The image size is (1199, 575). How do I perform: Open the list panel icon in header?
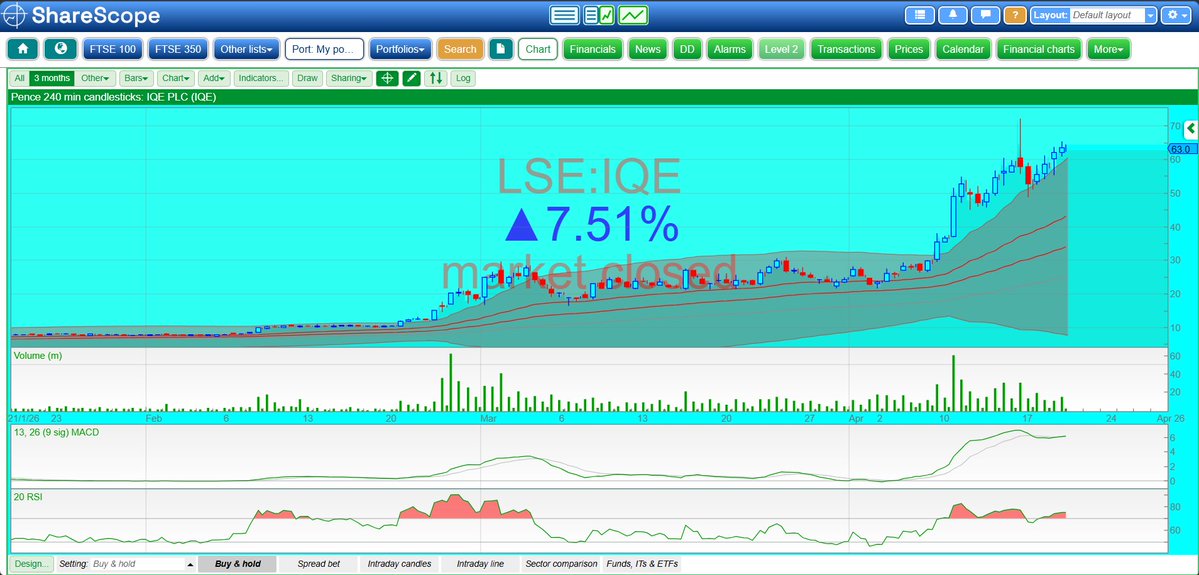(920, 15)
